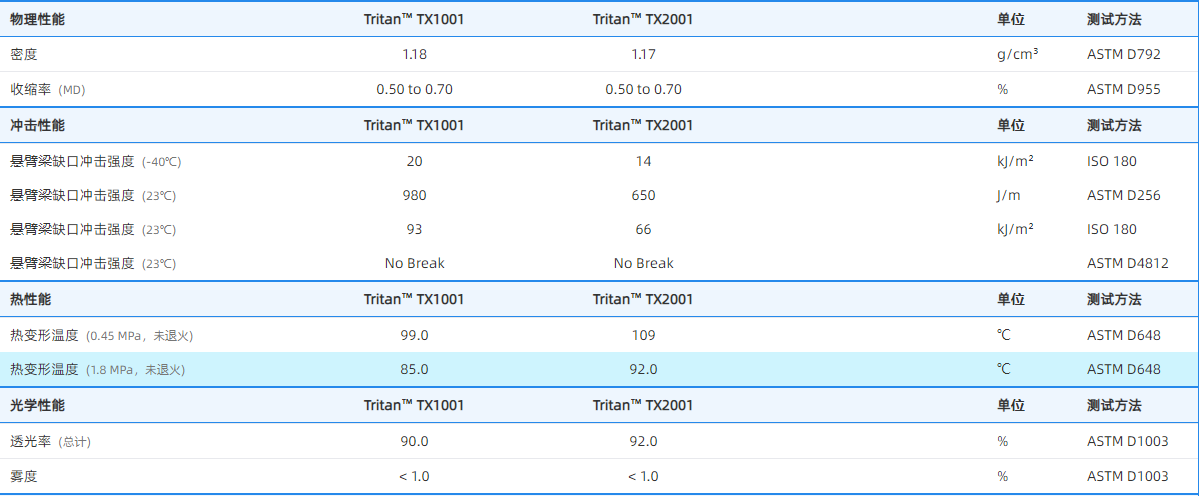Click the TX2001 density value 1.17
1199x496 pixels.
pyautogui.click(x=643, y=54)
